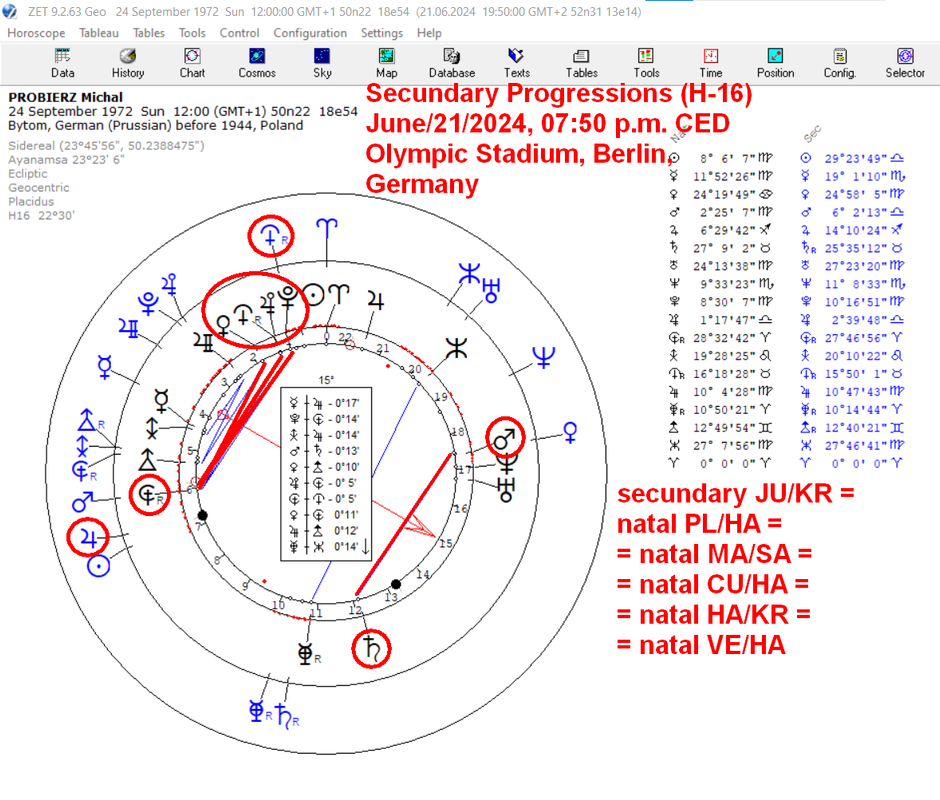The image size is (940, 800).
Task: Click the black Mercury glyph in inner ring
Action: pos(161,400)
